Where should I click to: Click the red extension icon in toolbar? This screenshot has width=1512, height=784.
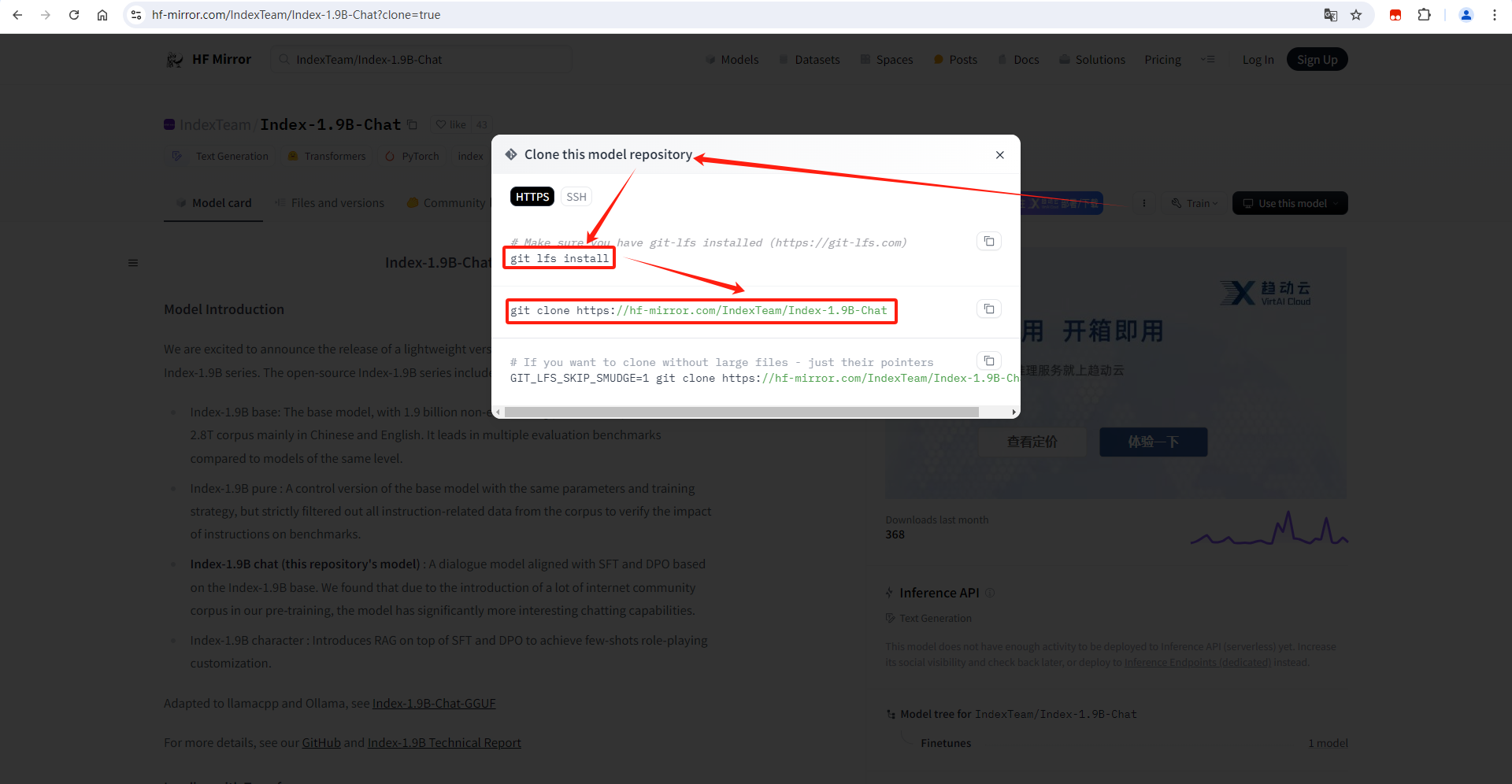pyautogui.click(x=1395, y=15)
